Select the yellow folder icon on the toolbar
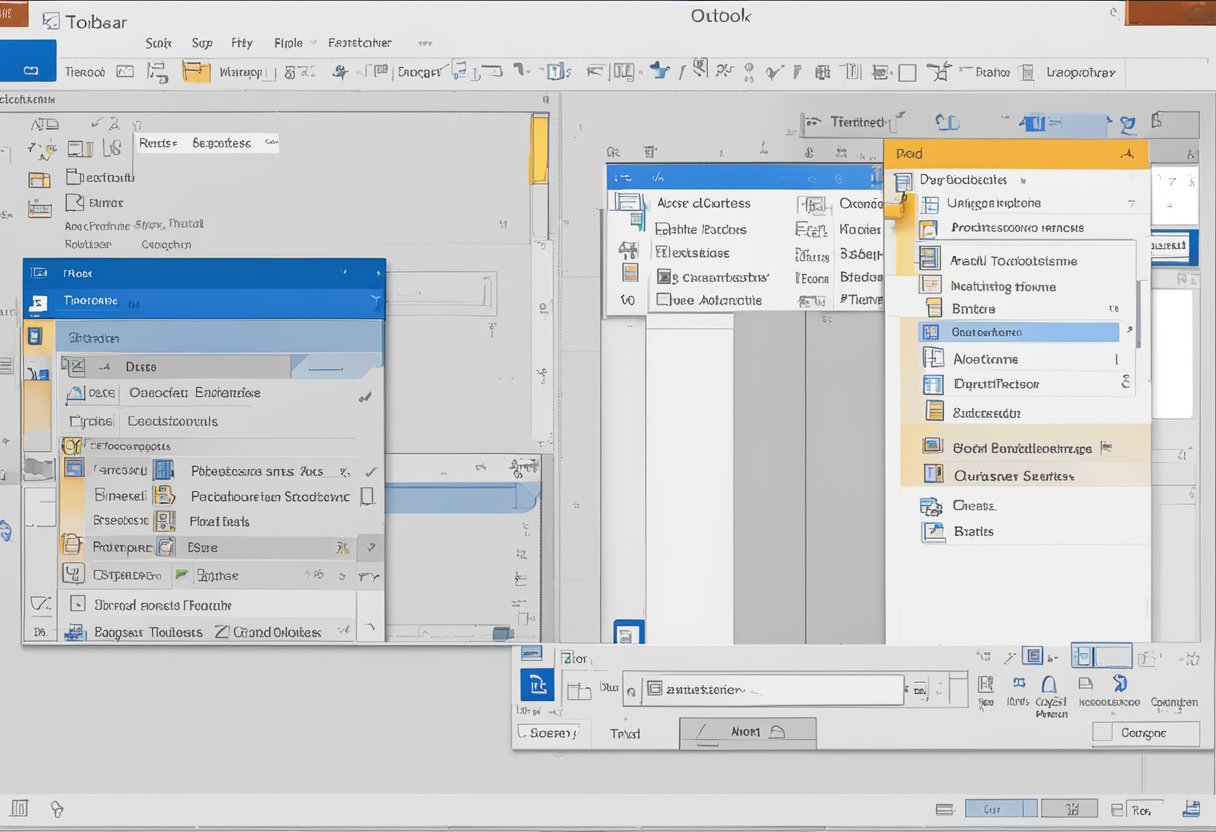 pyautogui.click(x=195, y=71)
